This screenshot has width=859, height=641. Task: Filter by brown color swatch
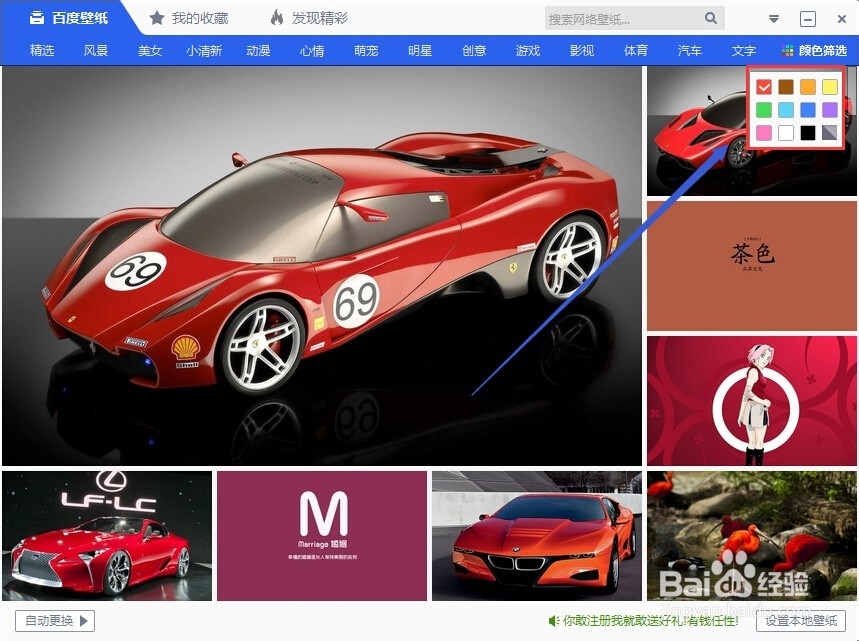point(786,87)
